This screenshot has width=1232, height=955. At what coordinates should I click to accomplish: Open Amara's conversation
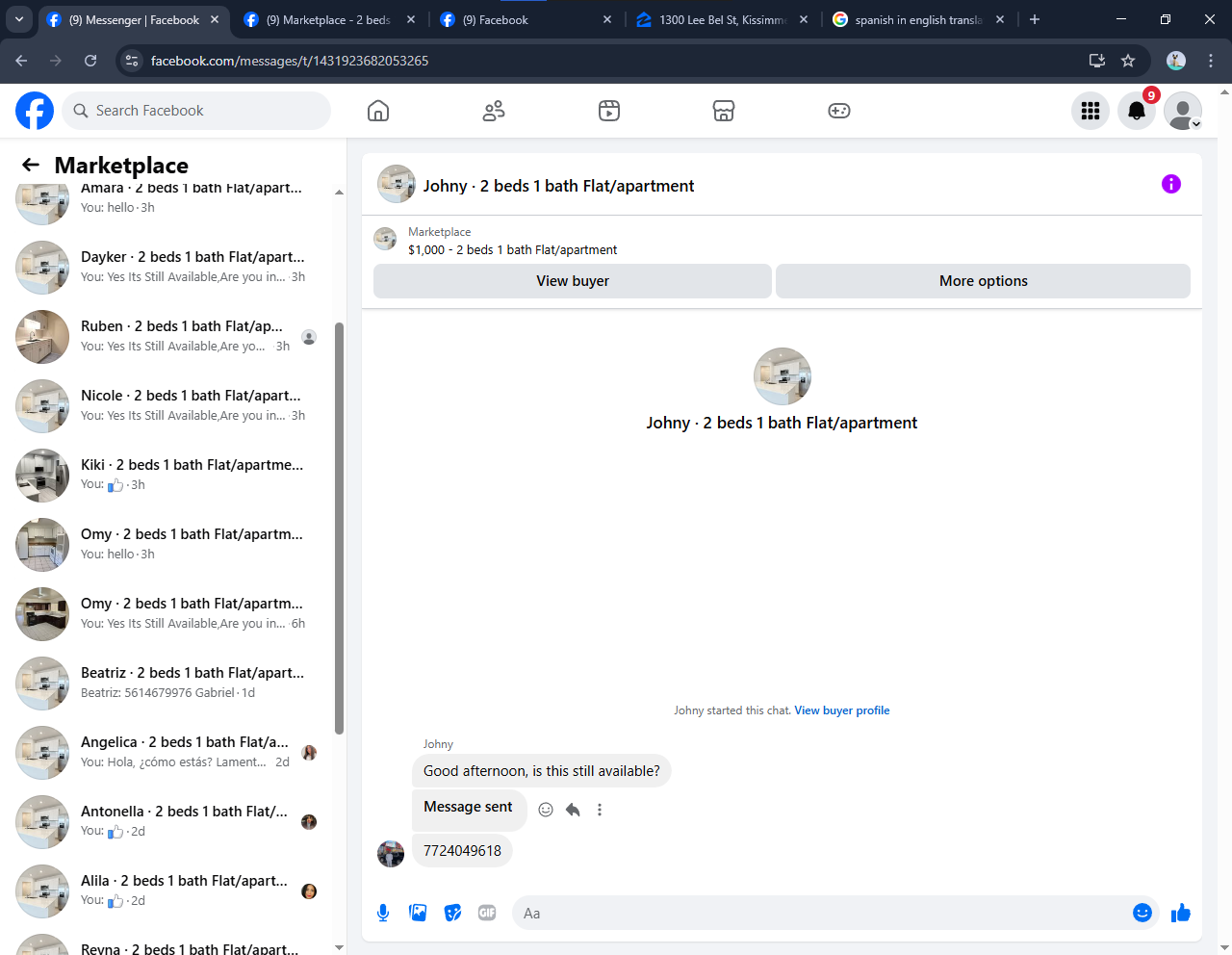(169, 204)
